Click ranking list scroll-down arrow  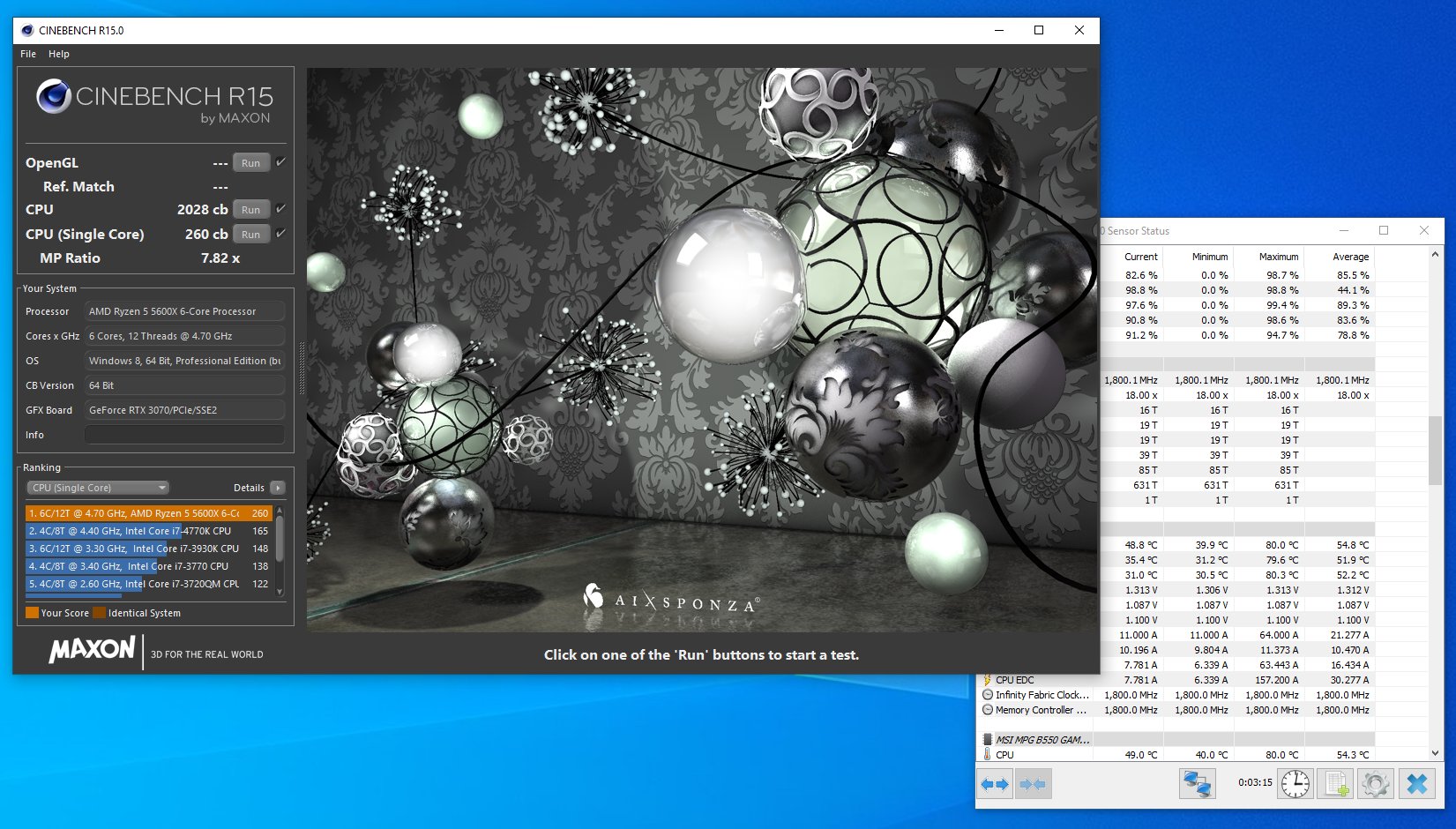pyautogui.click(x=280, y=592)
